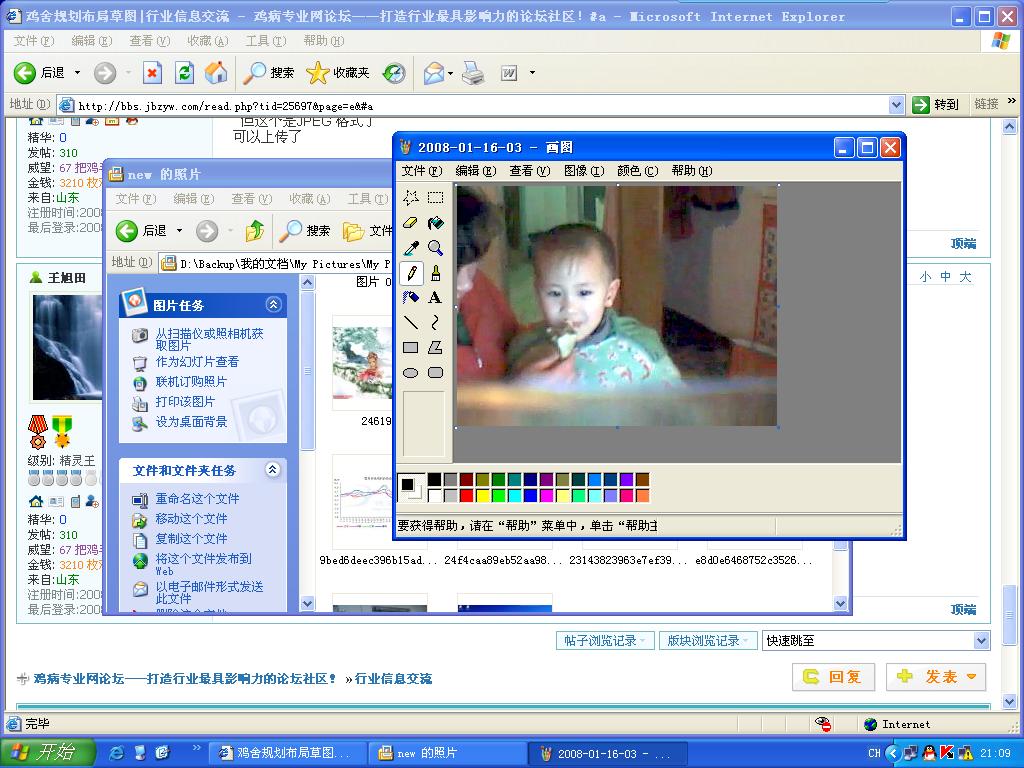Switch to the new 的照片 taskbar button
The width and height of the screenshot is (1024, 768).
point(447,754)
